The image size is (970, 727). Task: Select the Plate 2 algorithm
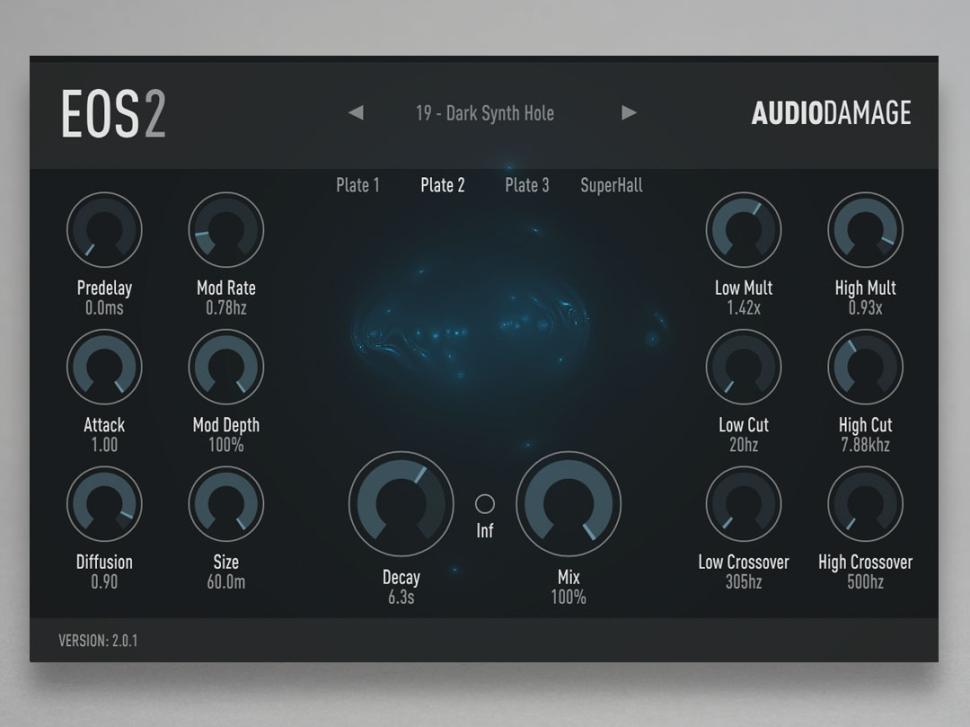[442, 185]
